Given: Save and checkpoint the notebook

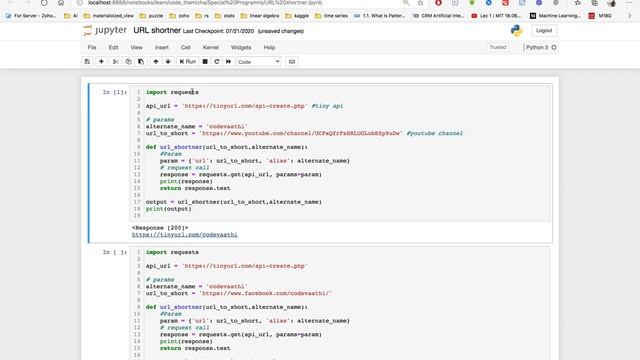Looking at the screenshot, I should point(87,62).
